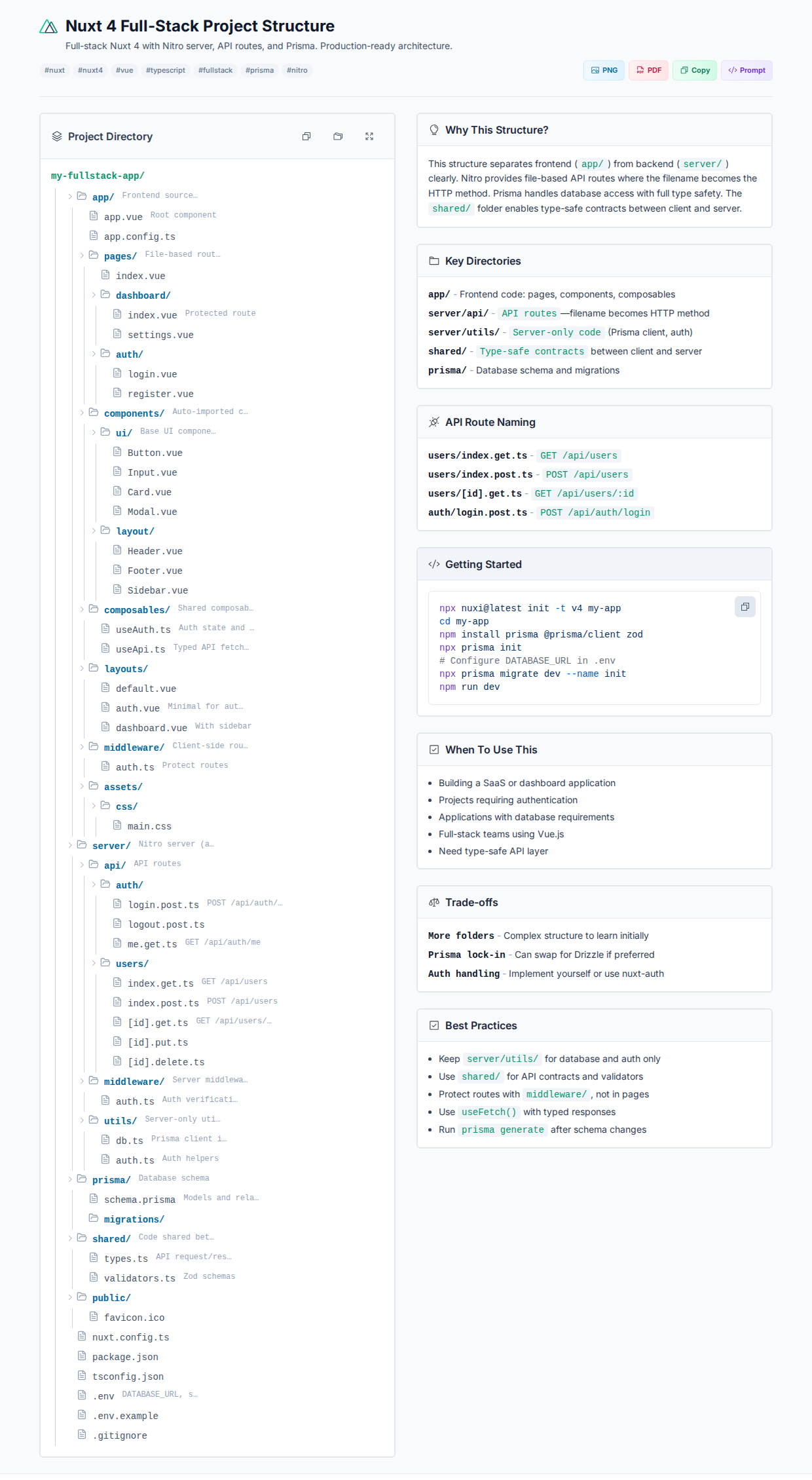Click the lightbulb icon beside Why This Structure
This screenshot has width=812, height=1480.
pyautogui.click(x=434, y=130)
